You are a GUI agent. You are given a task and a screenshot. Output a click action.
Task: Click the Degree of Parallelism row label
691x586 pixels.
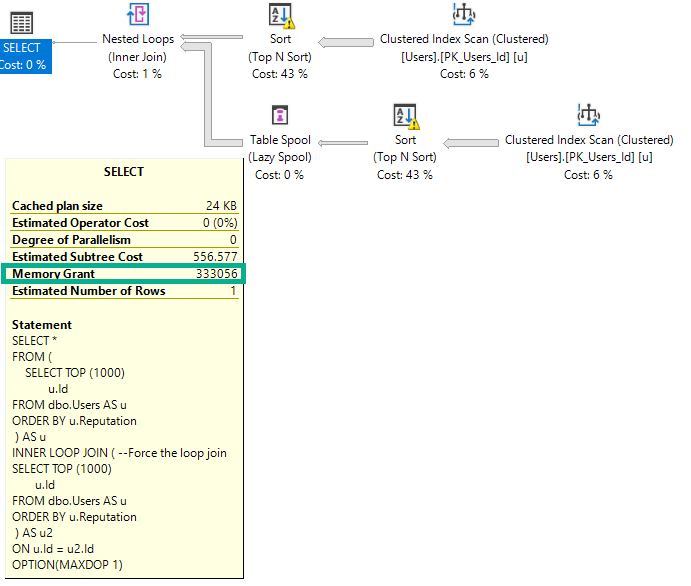pyautogui.click(x=71, y=240)
